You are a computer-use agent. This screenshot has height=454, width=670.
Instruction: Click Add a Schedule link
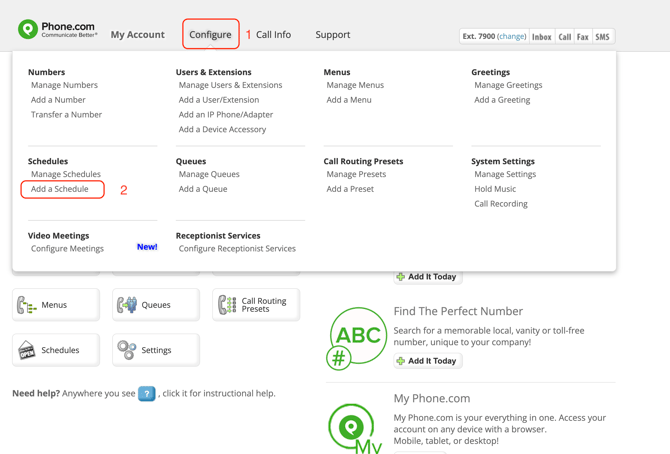coord(60,189)
